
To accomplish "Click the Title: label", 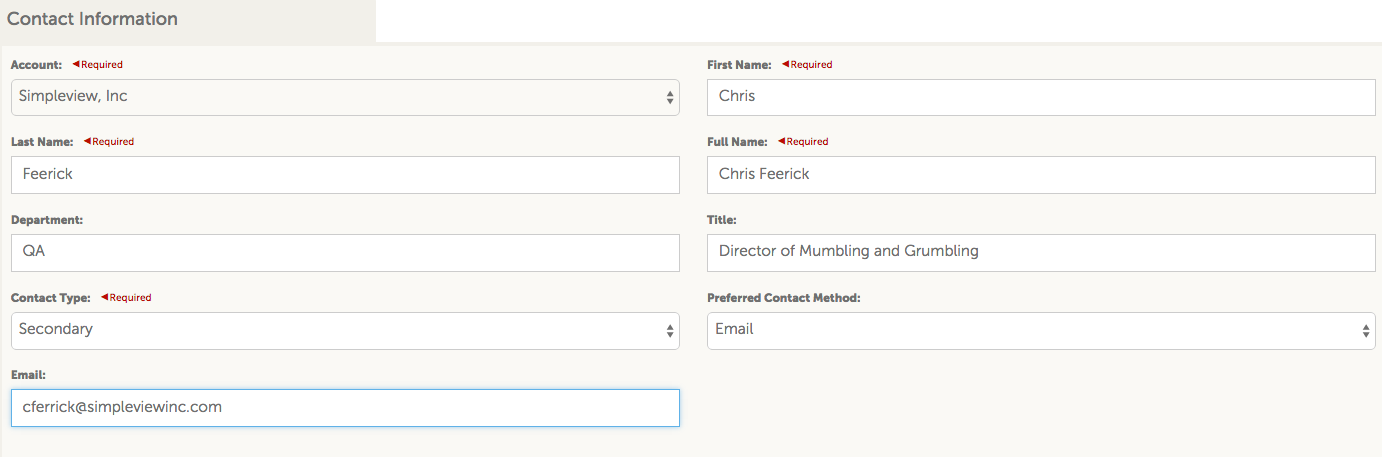I will 722,220.
